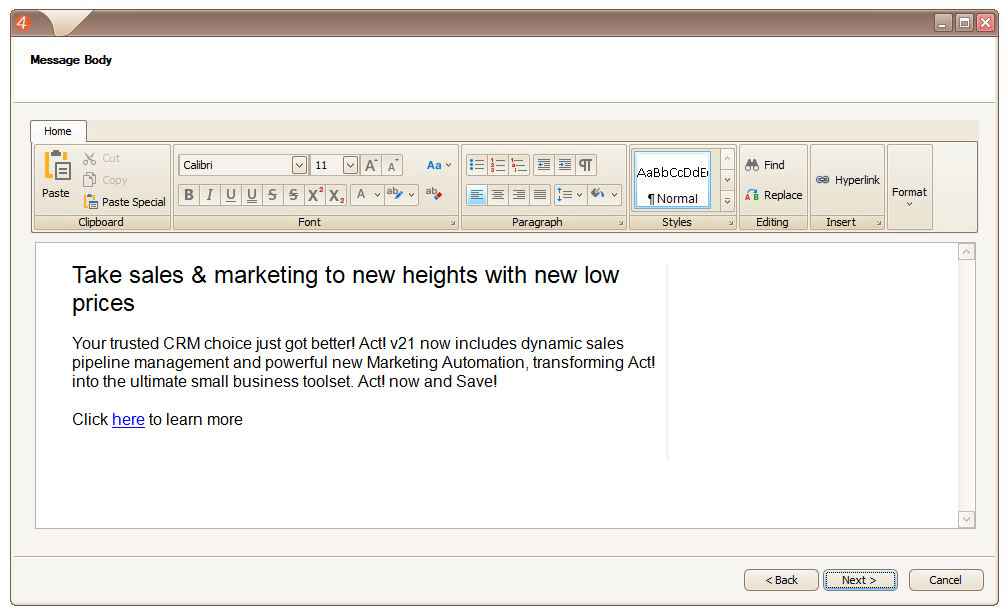Insert a Hyperlink from ribbon

pyautogui.click(x=847, y=180)
